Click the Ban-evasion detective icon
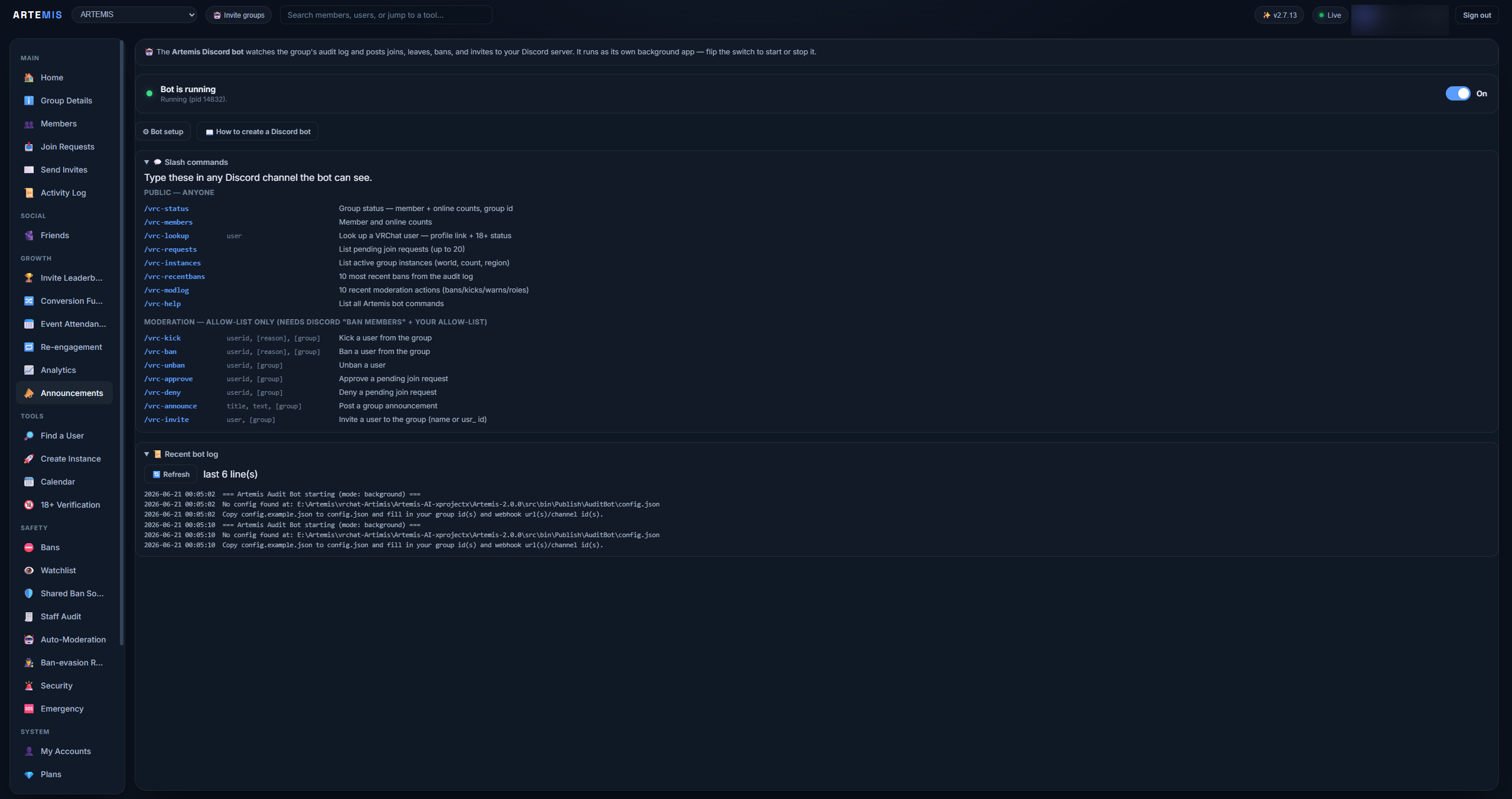1512x799 pixels. tap(29, 662)
